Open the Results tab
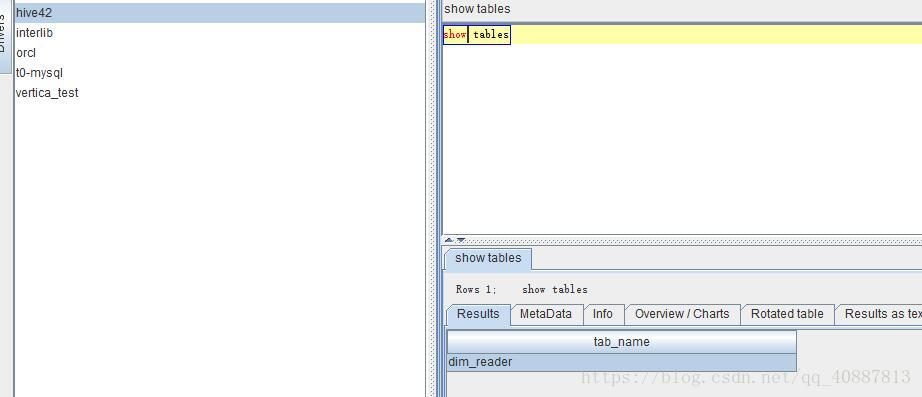The image size is (922, 397). [478, 314]
